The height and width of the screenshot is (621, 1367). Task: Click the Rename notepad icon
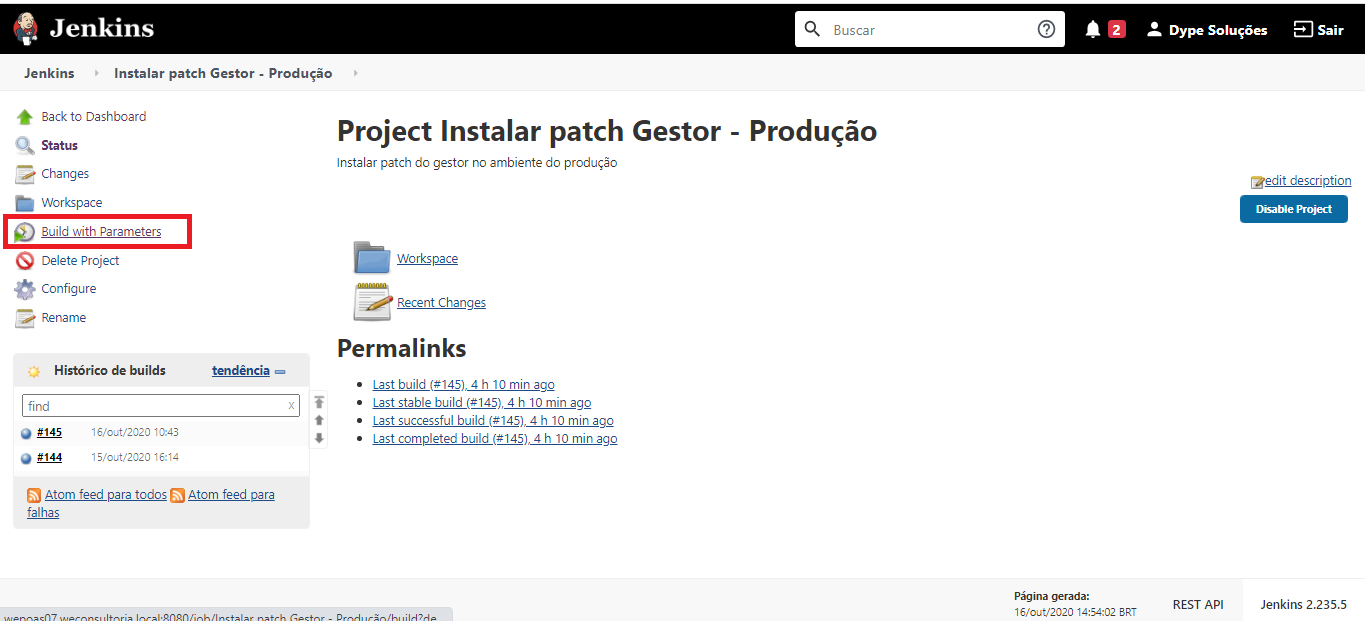coord(25,318)
